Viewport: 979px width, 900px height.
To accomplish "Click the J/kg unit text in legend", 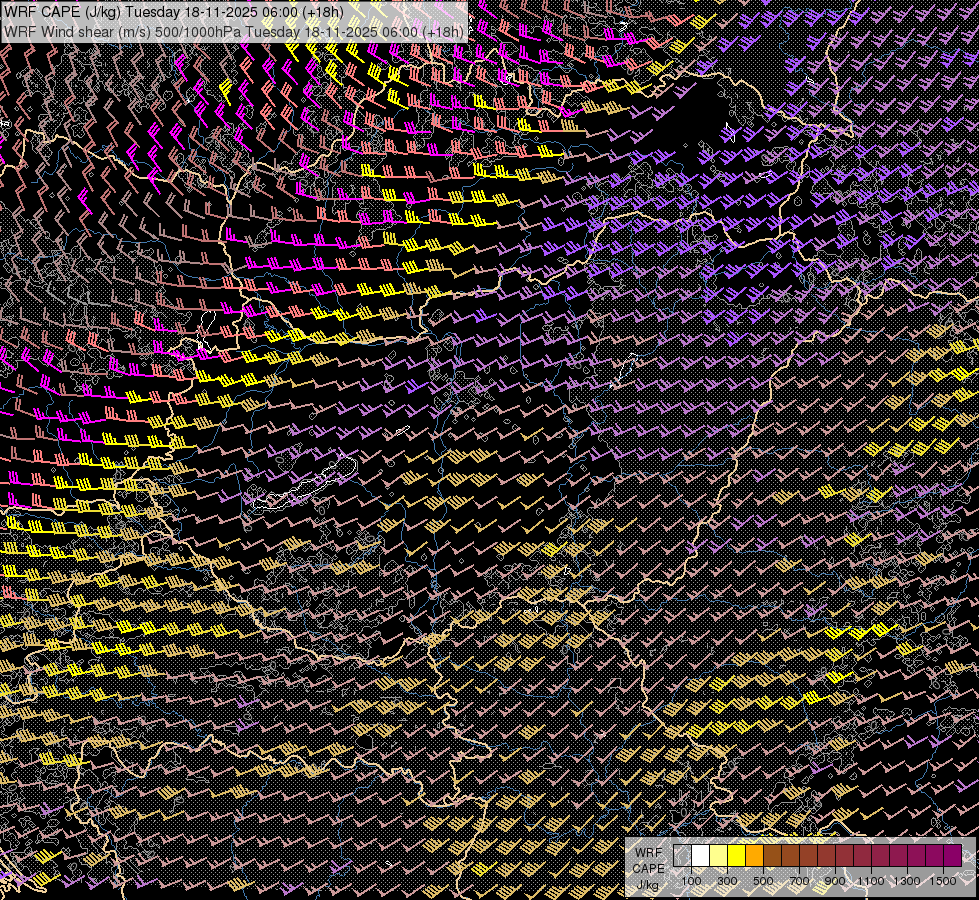I will click(648, 885).
